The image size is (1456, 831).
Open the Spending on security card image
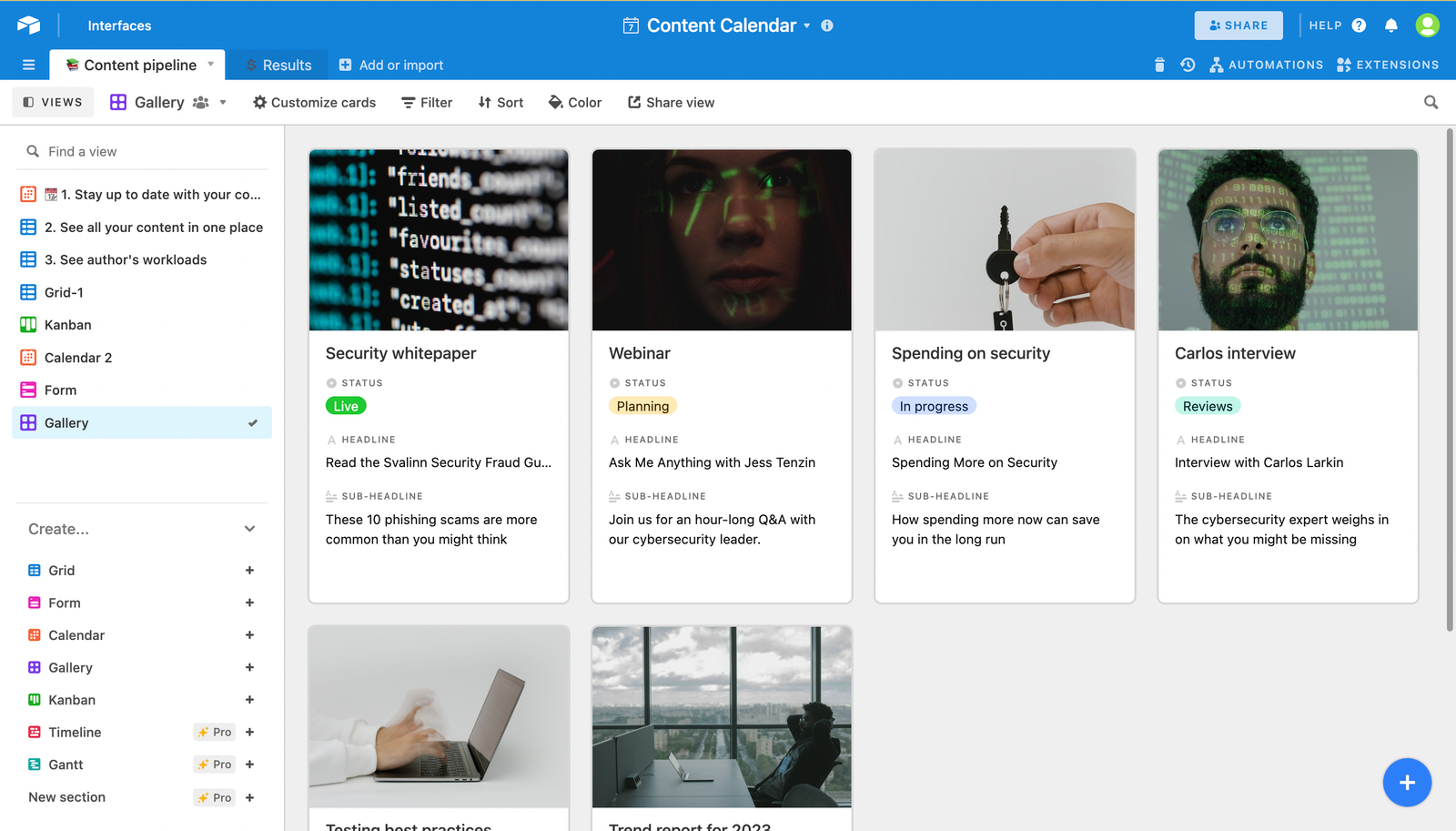click(x=1005, y=240)
